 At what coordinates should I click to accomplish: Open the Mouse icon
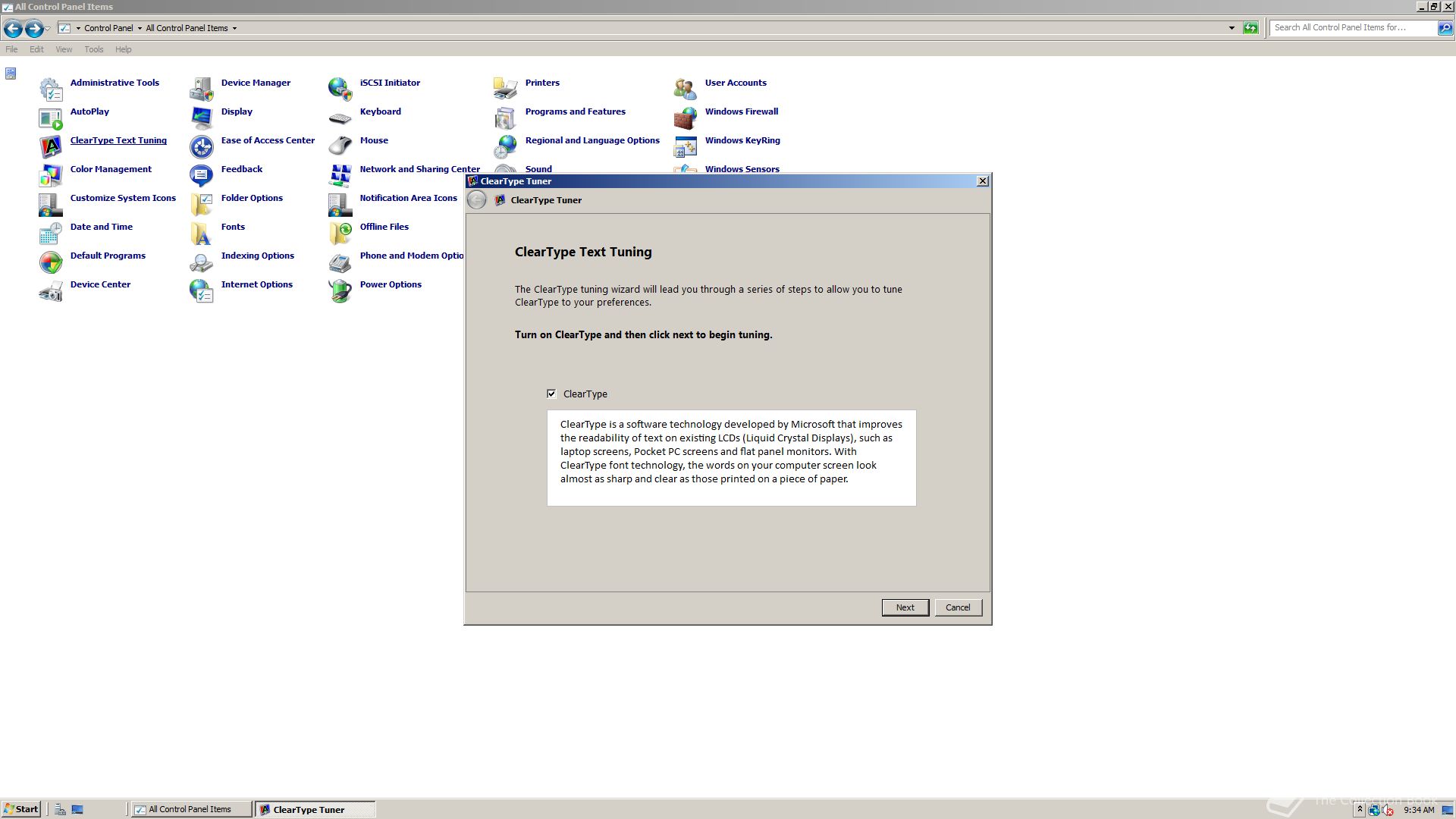(340, 147)
